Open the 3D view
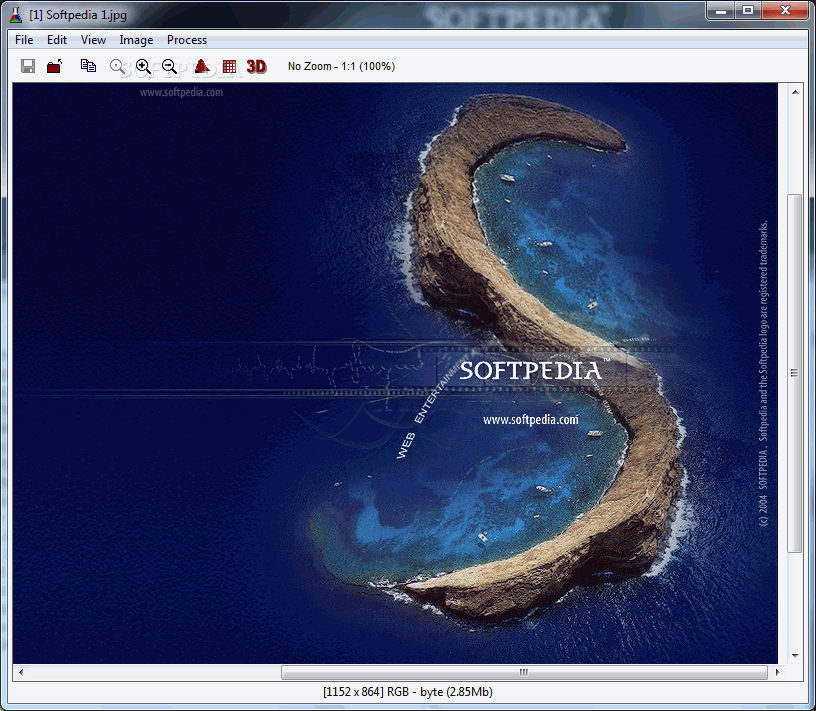This screenshot has width=816, height=711. click(257, 66)
